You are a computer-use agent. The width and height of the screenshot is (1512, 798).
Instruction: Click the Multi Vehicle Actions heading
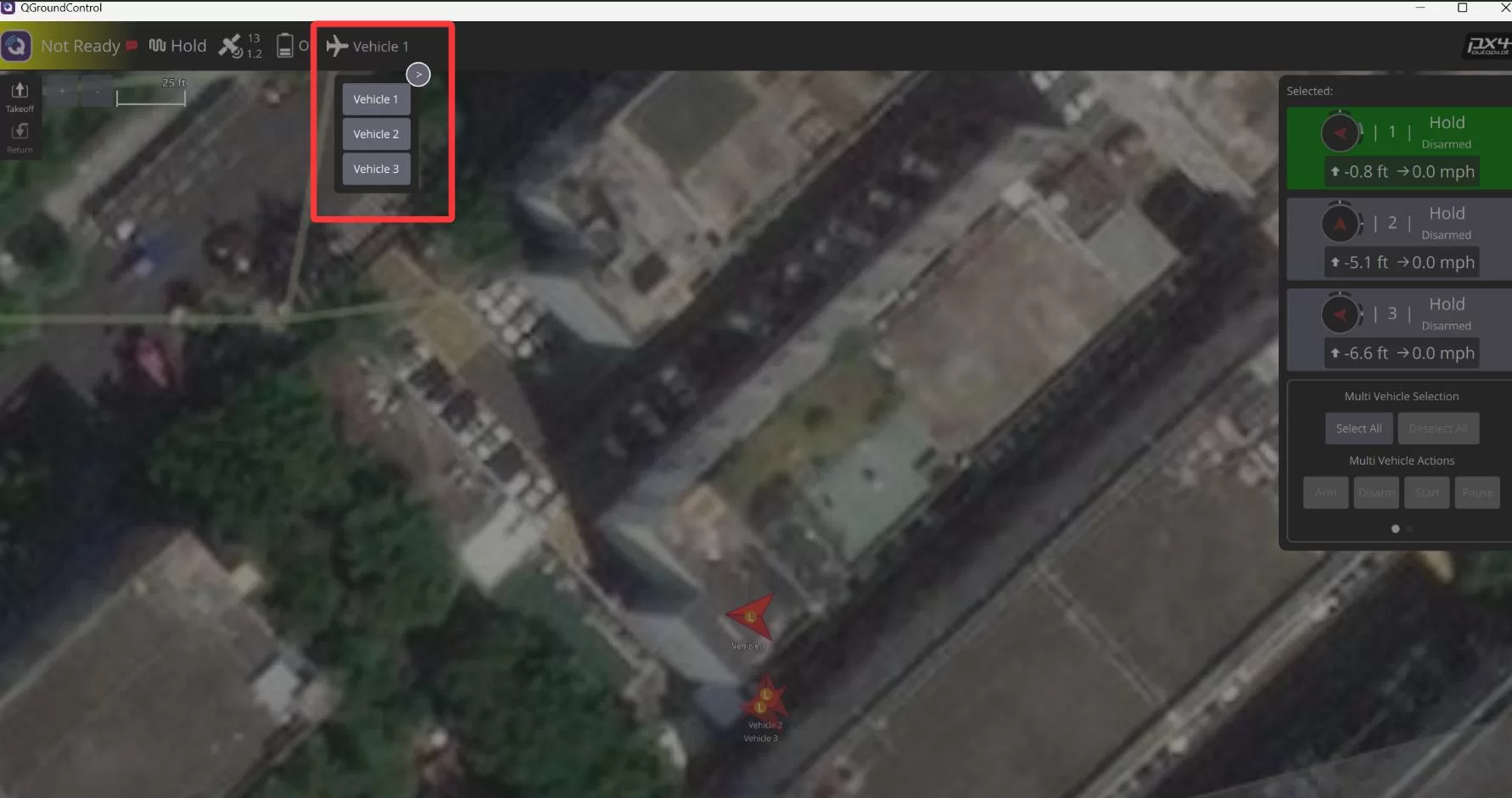(x=1402, y=460)
